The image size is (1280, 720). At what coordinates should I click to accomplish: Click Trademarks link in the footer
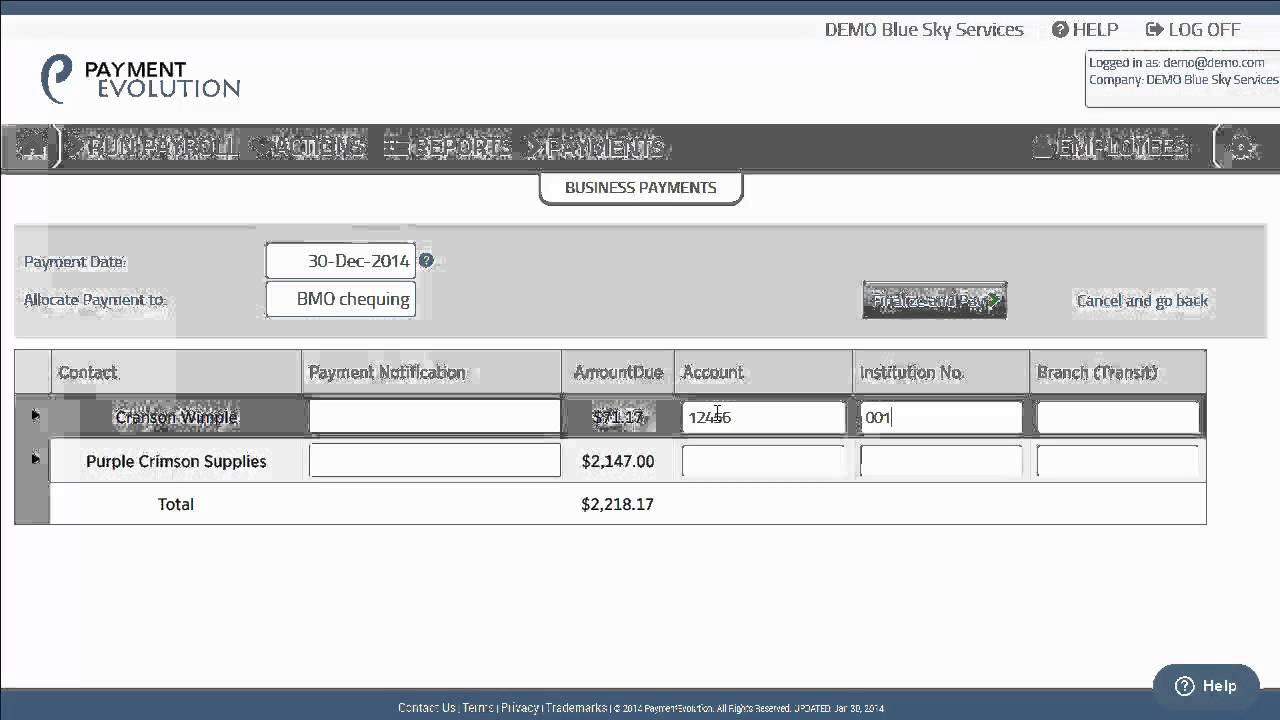577,708
